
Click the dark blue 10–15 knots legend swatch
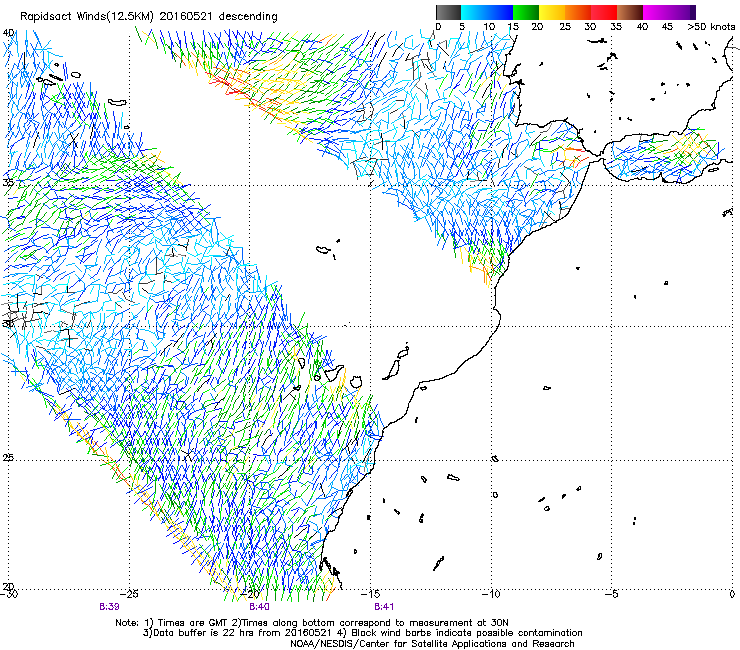pos(500,12)
